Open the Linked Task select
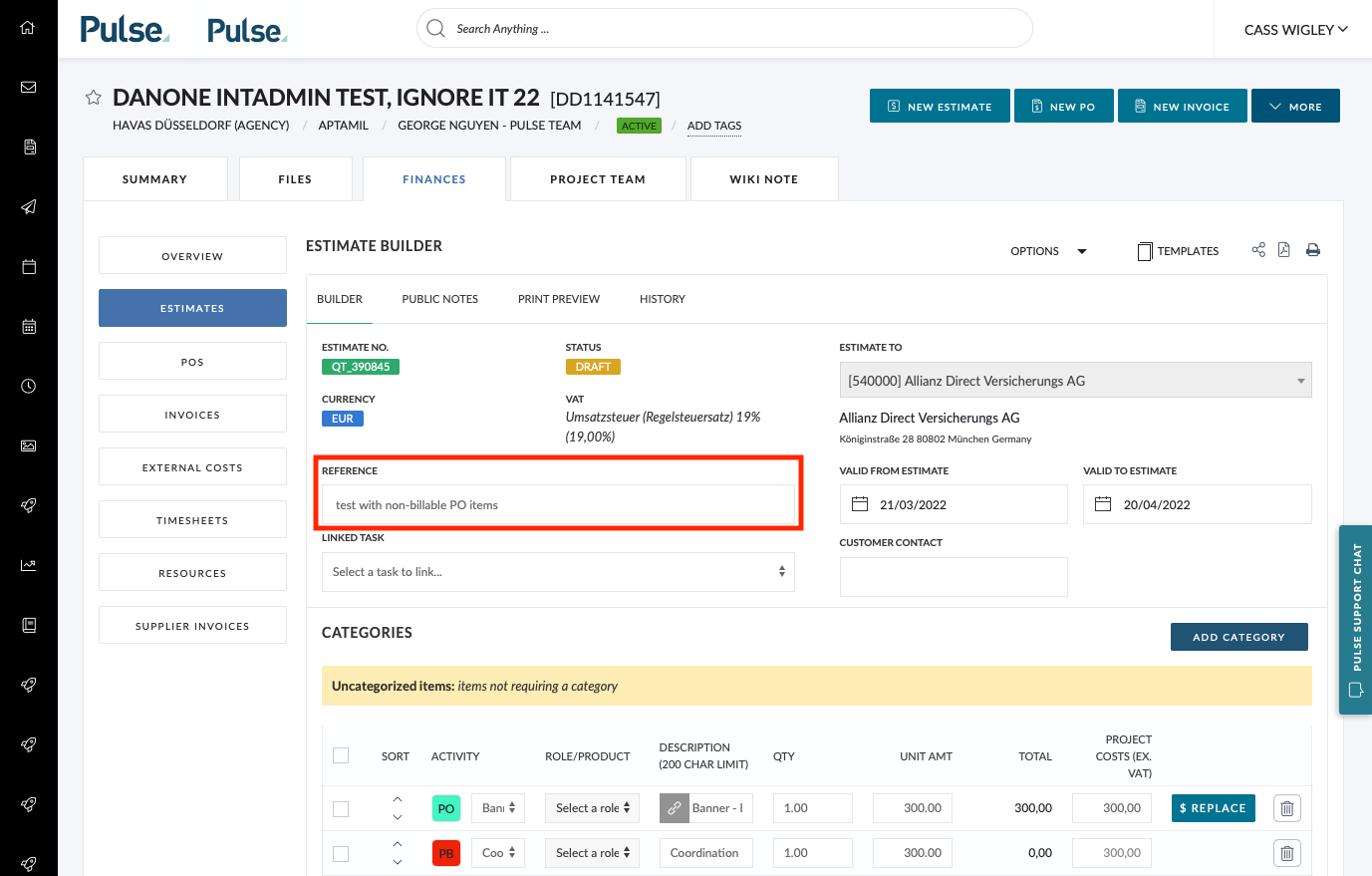Screen dimensions: 1372x876 [558, 572]
